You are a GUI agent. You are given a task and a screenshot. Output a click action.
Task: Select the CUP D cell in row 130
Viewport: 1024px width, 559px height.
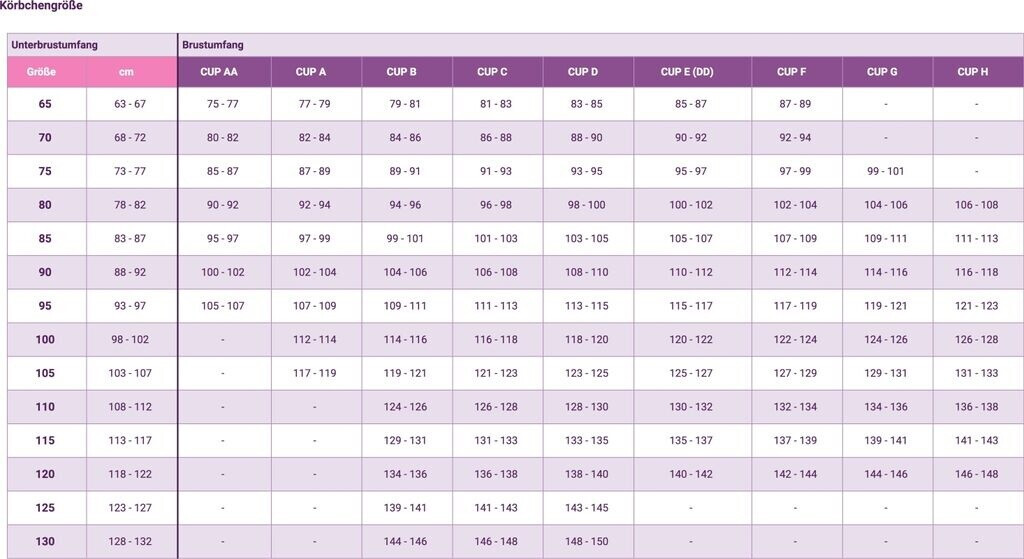click(x=586, y=542)
